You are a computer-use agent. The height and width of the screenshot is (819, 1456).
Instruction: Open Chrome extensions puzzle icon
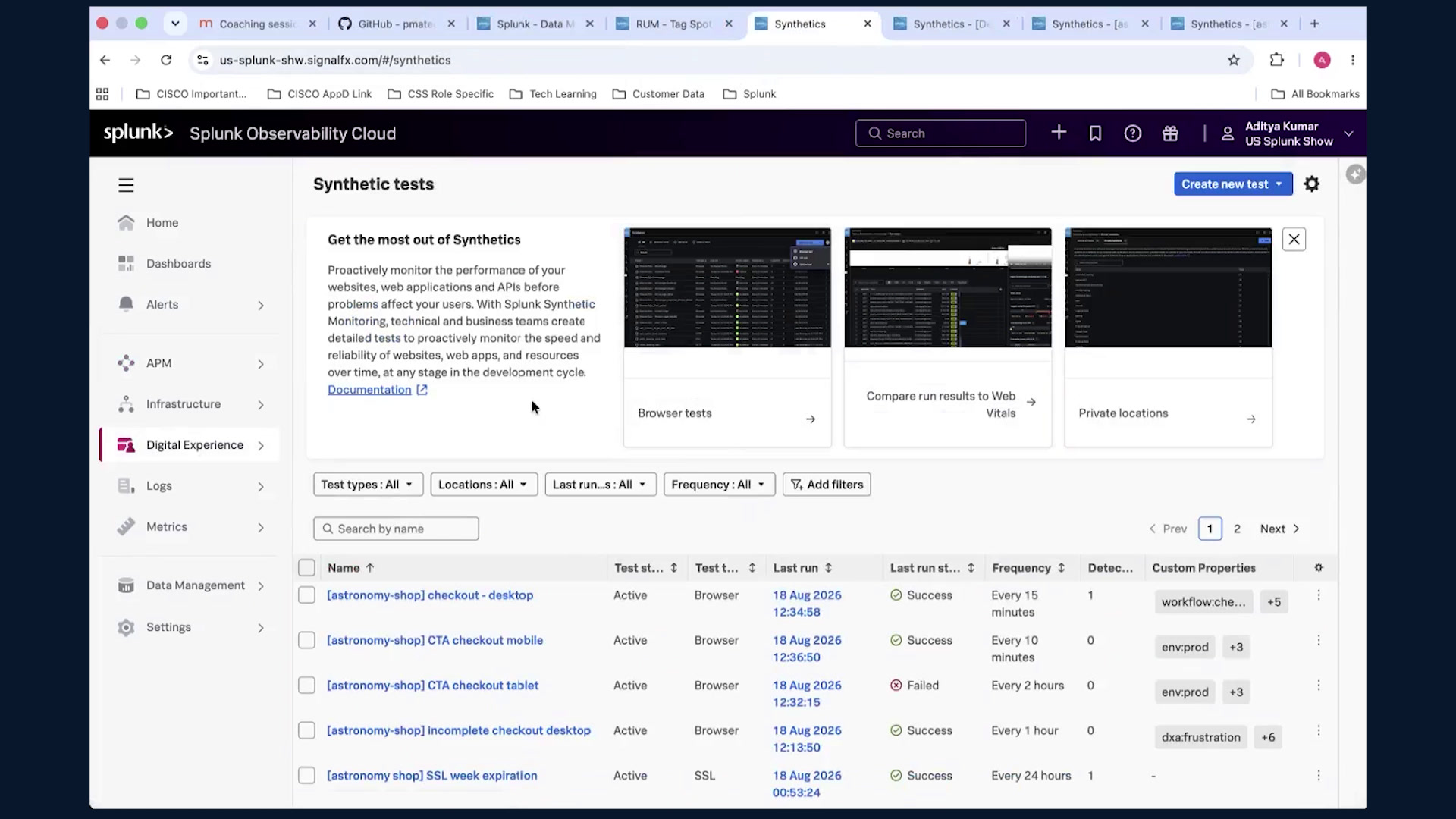tap(1277, 60)
